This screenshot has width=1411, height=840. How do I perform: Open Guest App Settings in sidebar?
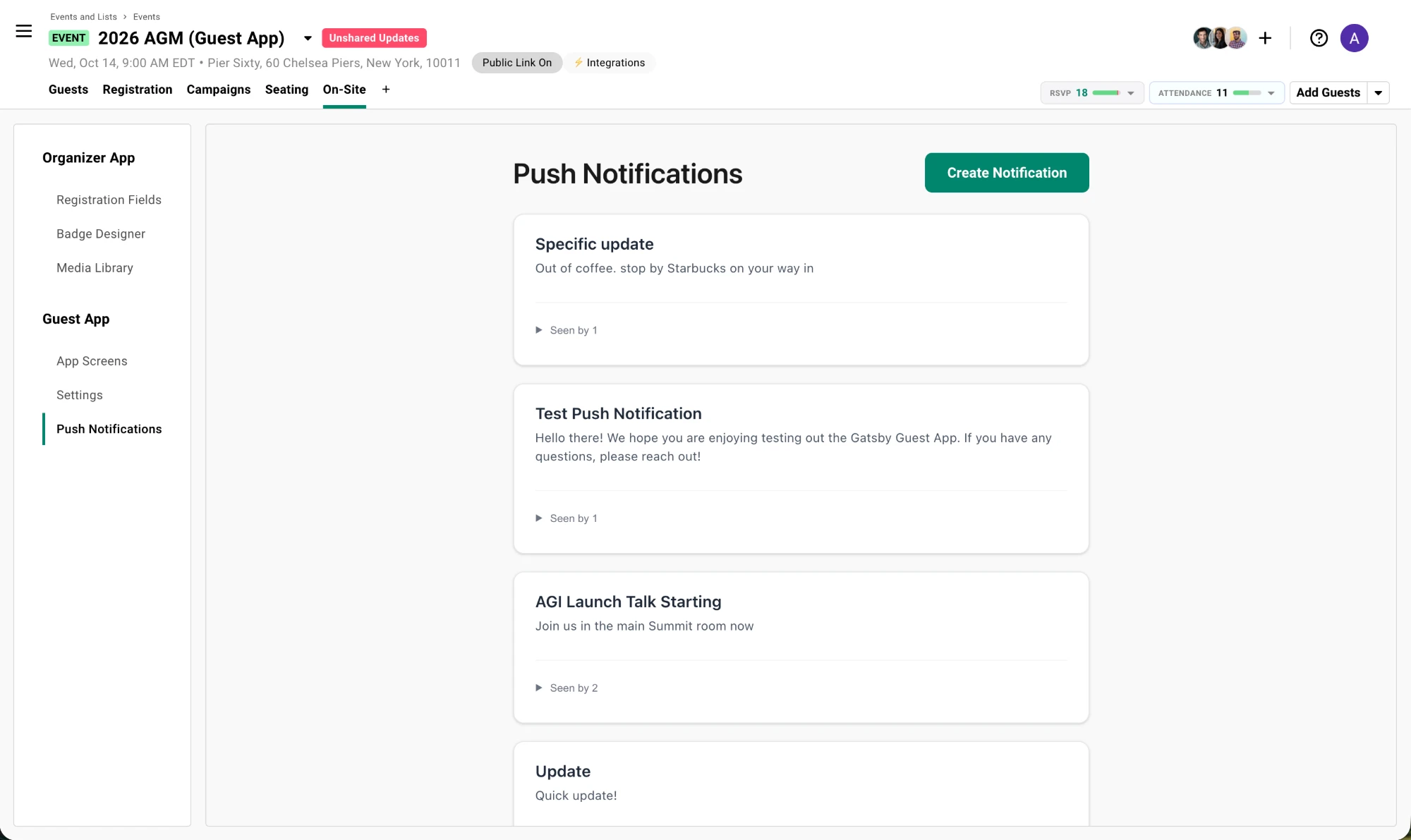click(x=80, y=395)
